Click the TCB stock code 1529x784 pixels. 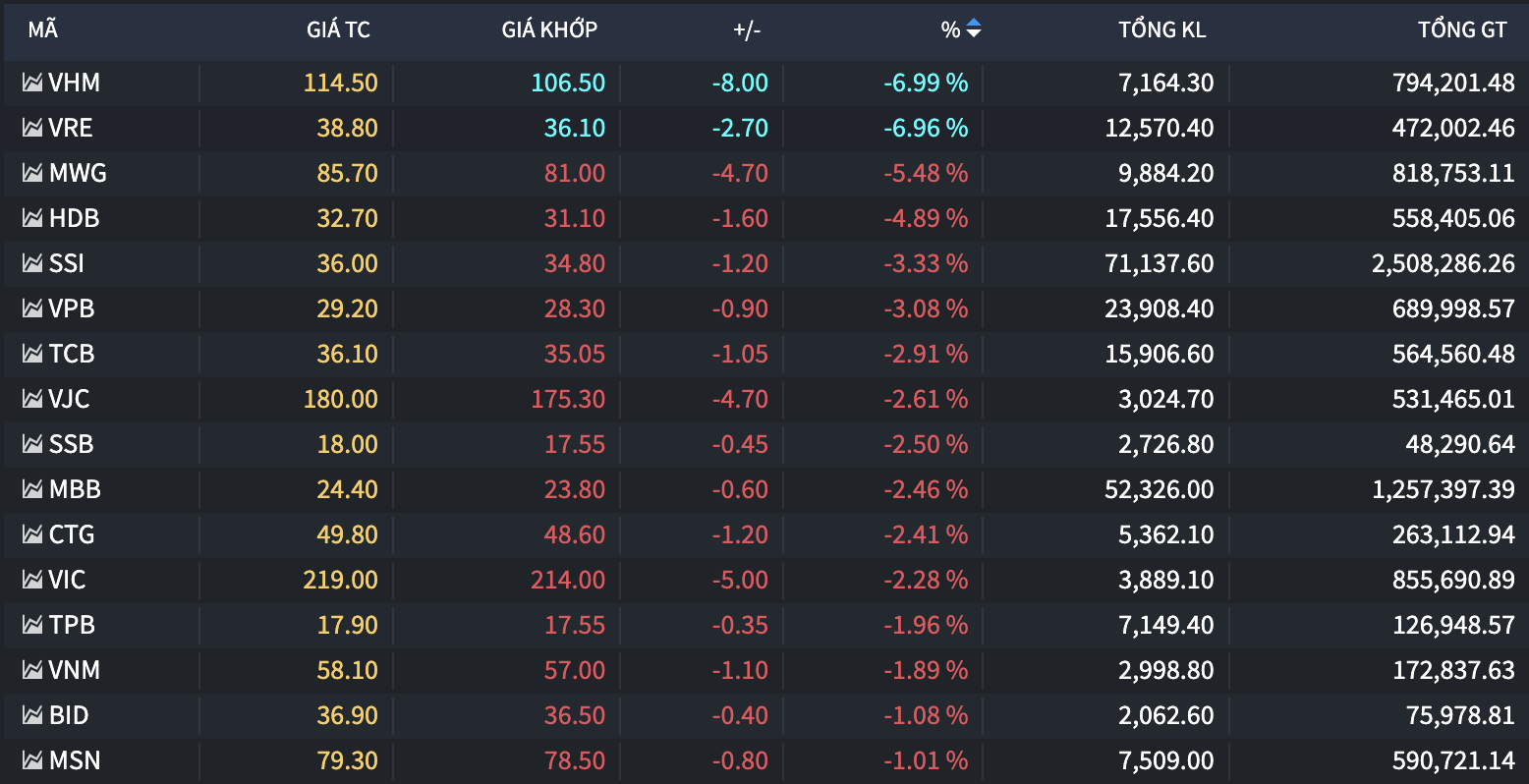pos(72,354)
